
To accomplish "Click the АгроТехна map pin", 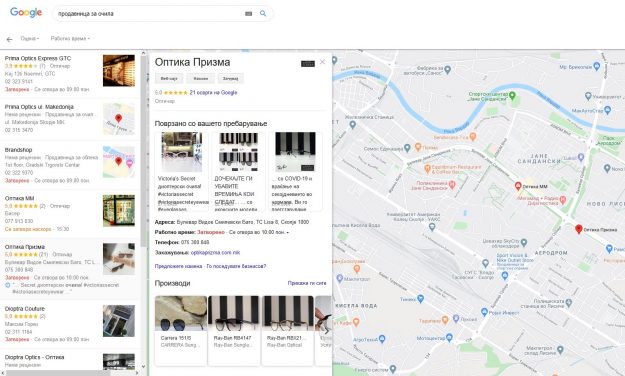I will coord(382,339).
